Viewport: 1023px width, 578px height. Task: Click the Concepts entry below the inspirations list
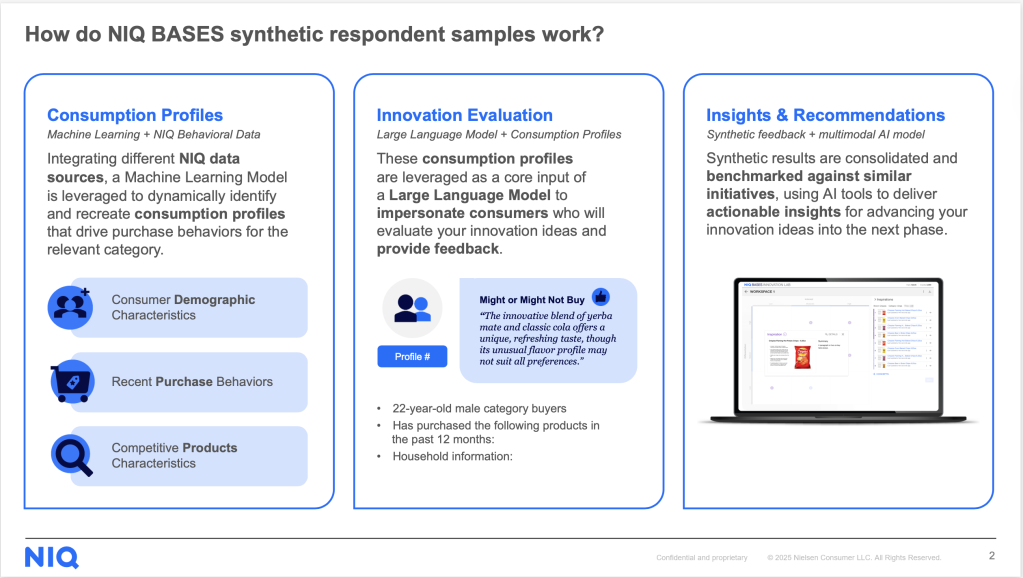(x=881, y=374)
